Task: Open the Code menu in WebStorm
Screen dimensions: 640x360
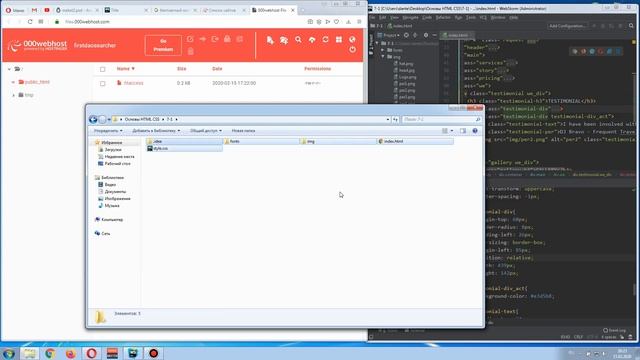Action: pos(427,18)
